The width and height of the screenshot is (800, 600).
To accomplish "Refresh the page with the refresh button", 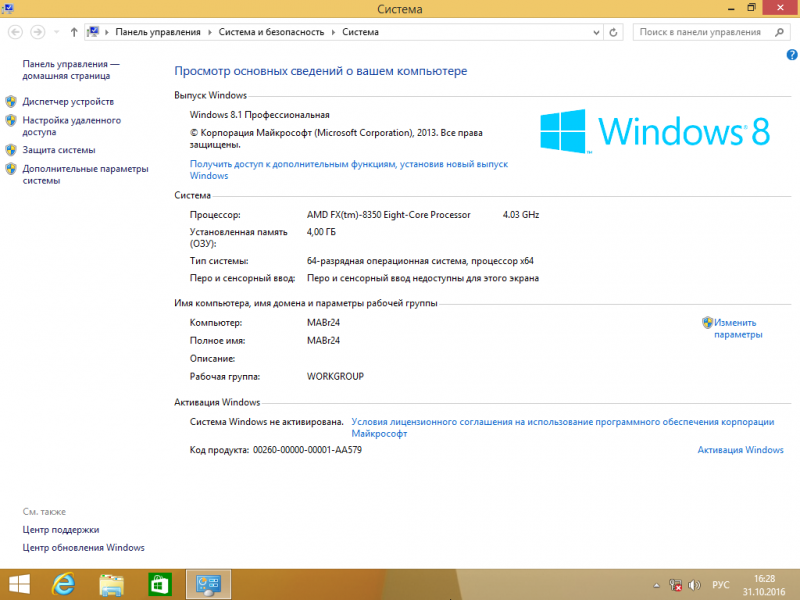I will point(613,32).
